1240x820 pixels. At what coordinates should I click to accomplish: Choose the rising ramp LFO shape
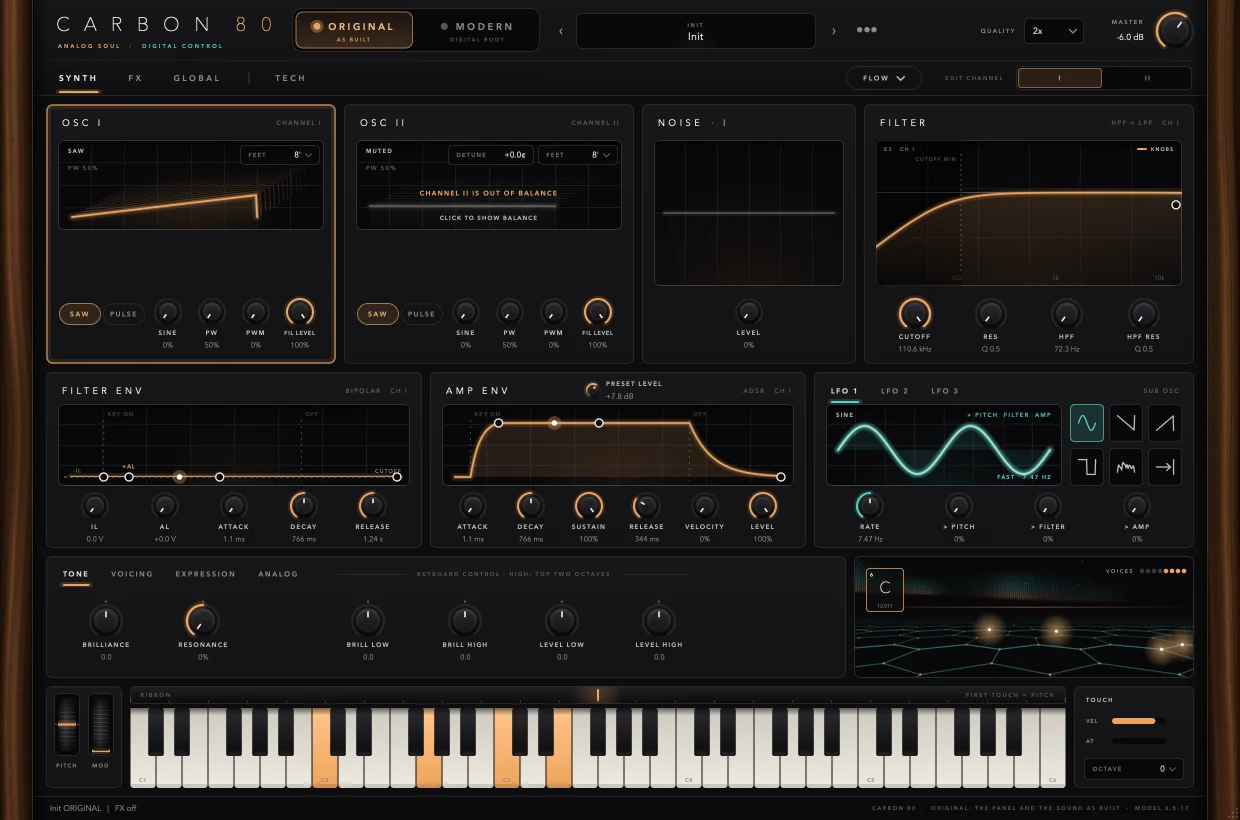pyautogui.click(x=1165, y=423)
